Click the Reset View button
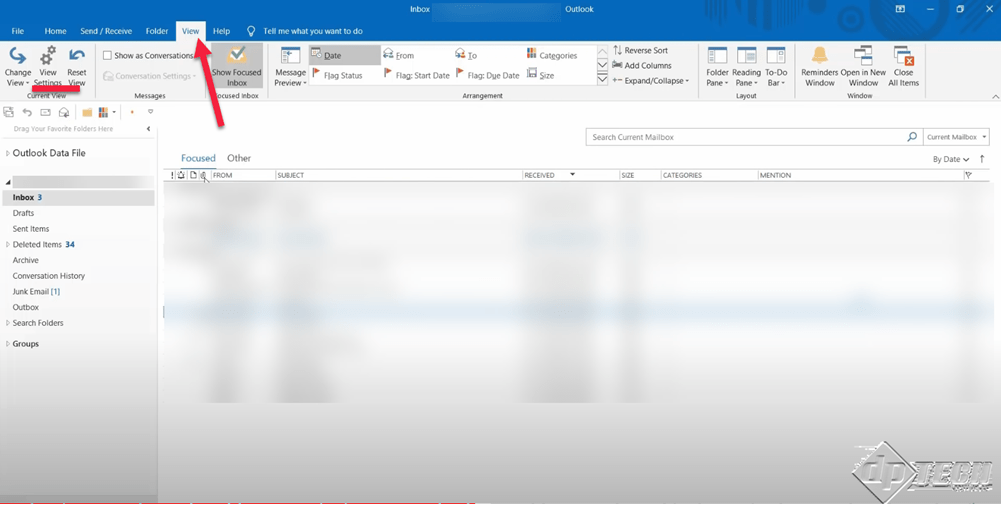Viewport: 1001px width, 505px height. click(x=77, y=67)
